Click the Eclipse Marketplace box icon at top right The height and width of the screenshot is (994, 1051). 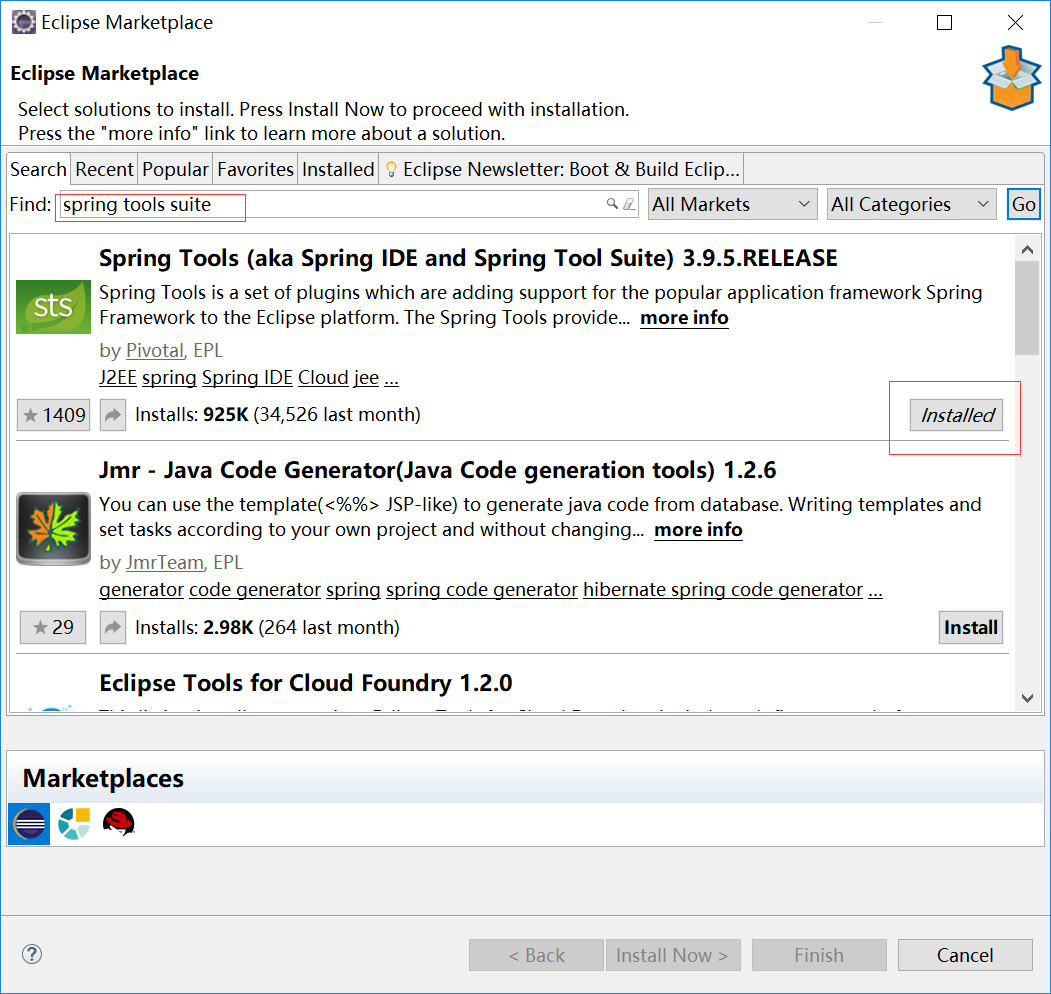click(1011, 78)
